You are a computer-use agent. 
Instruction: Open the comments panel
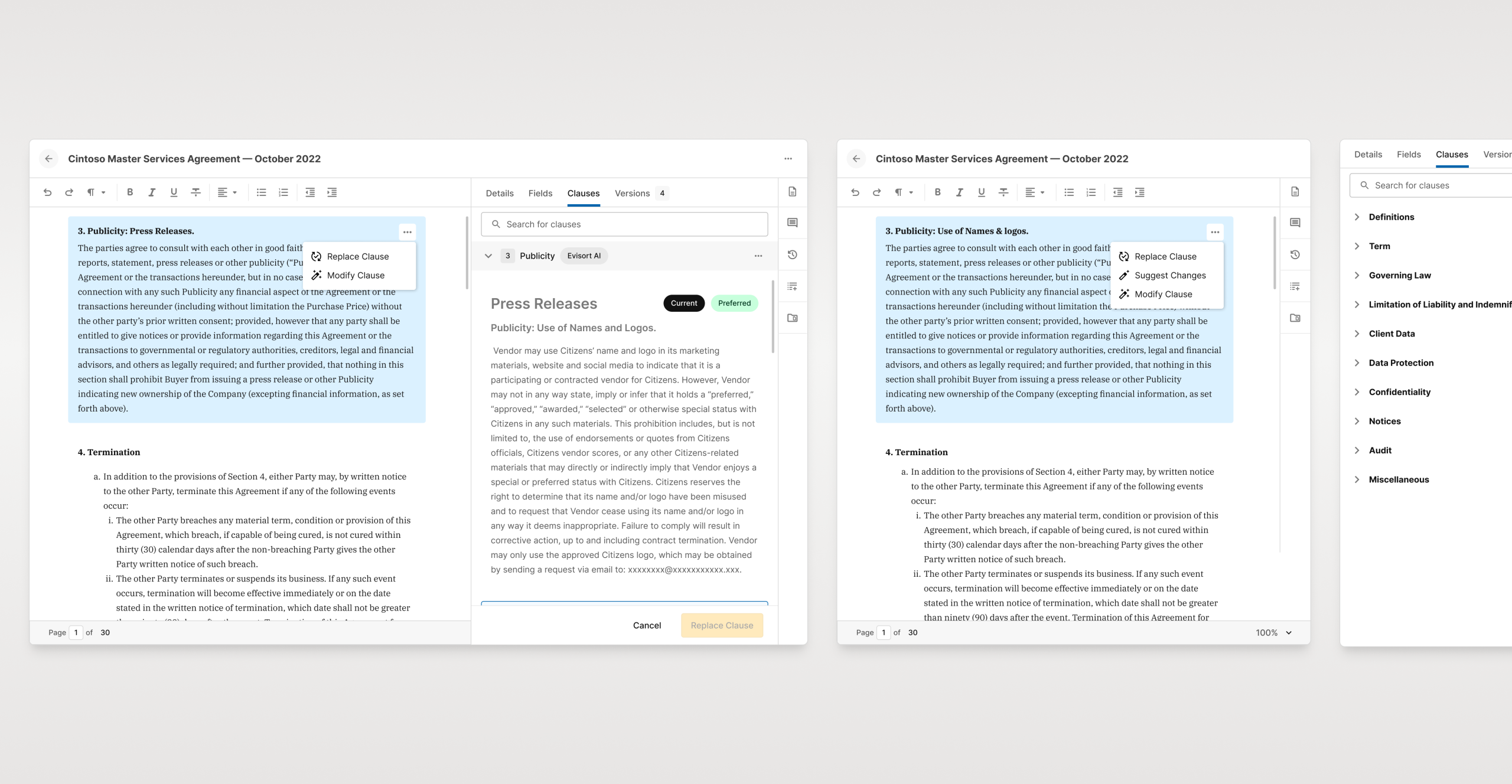(x=793, y=223)
